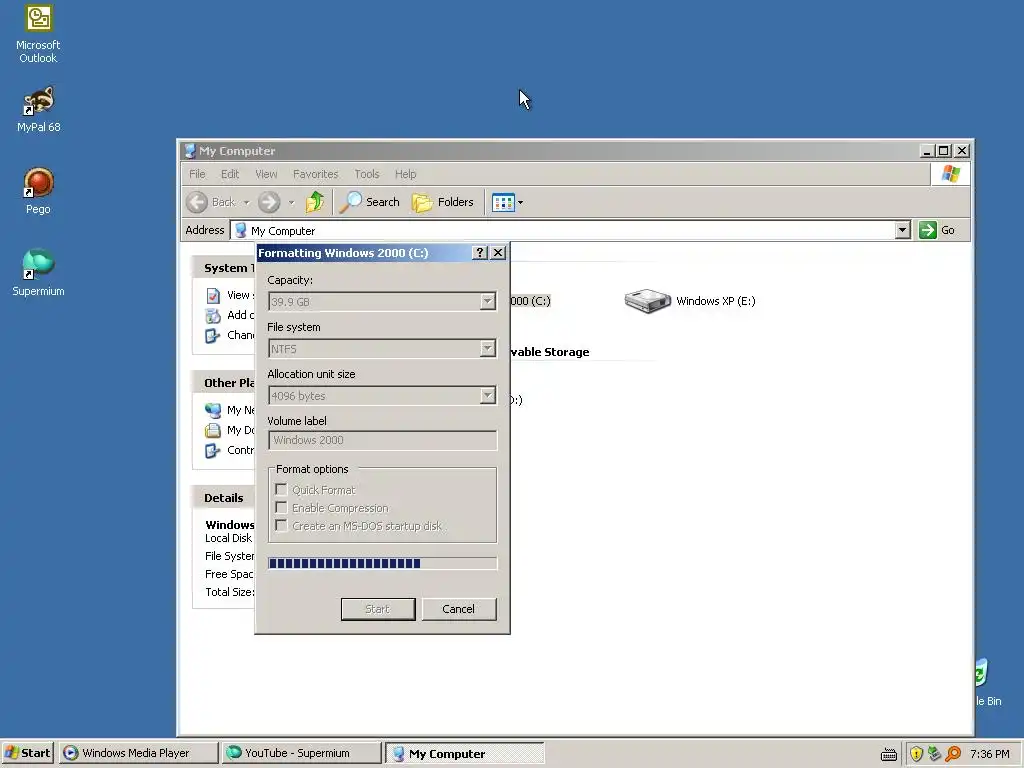Click the Details panel header
The height and width of the screenshot is (768, 1024).
(223, 498)
